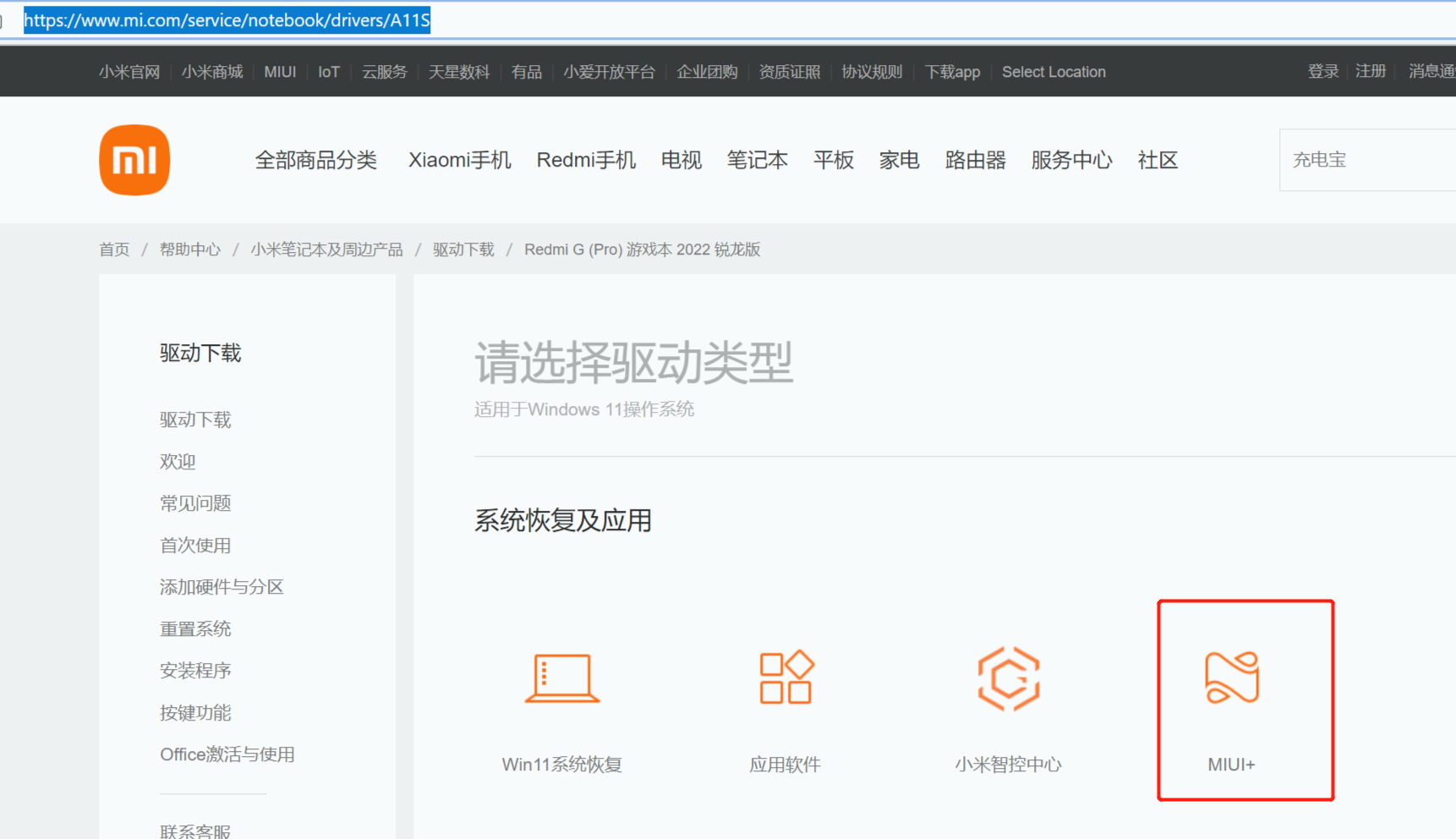Viewport: 1456px width, 839px height.
Task: Select 按键功能 in sidebar
Action: [195, 713]
